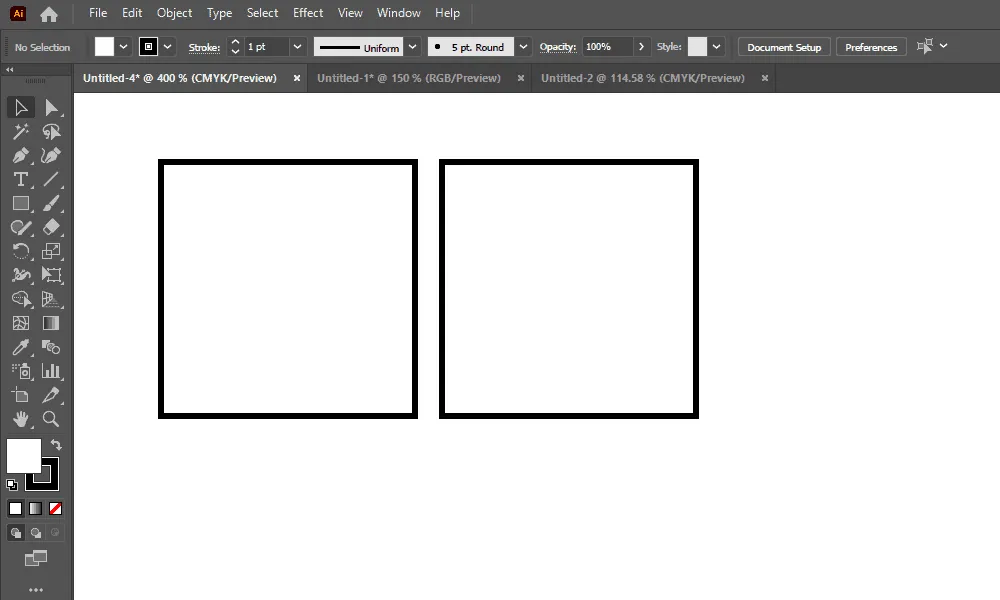Enable Draw Inside mode

click(55, 532)
